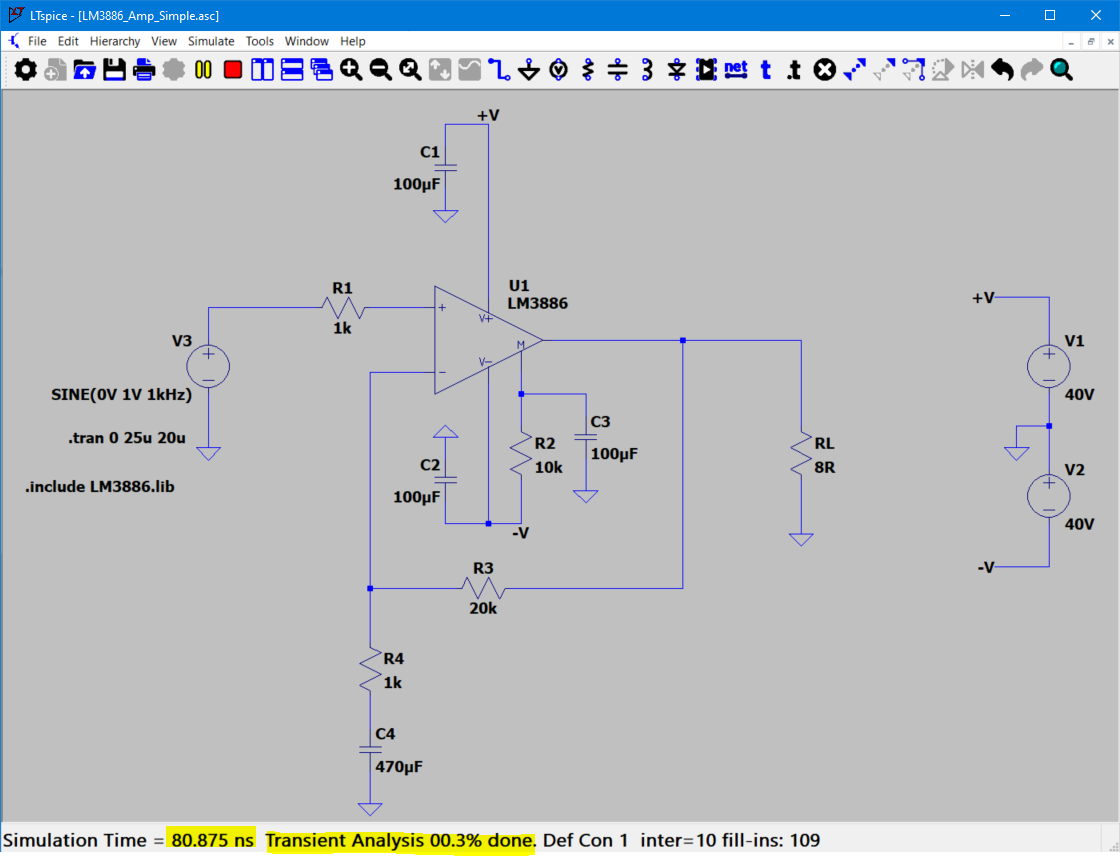Viewport: 1120px width, 856px height.
Task: Click the R1 resistor label
Action: [x=342, y=288]
